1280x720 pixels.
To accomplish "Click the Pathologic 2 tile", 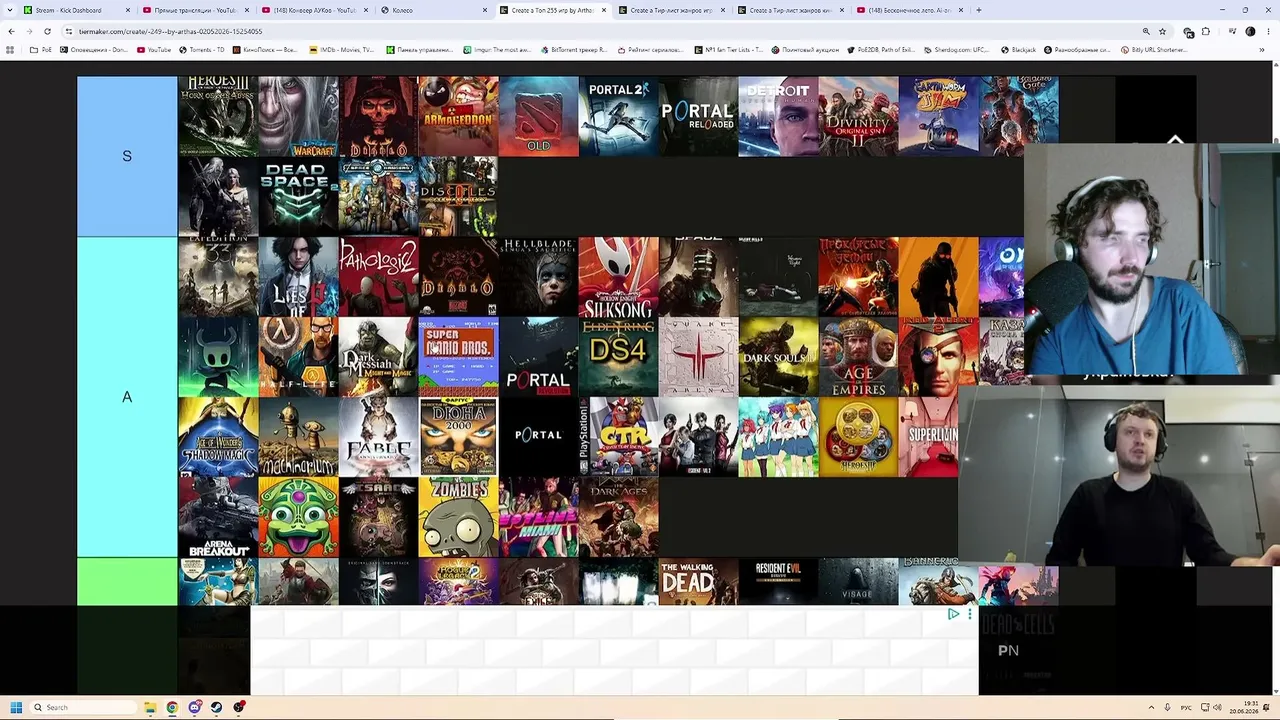I will [378, 277].
